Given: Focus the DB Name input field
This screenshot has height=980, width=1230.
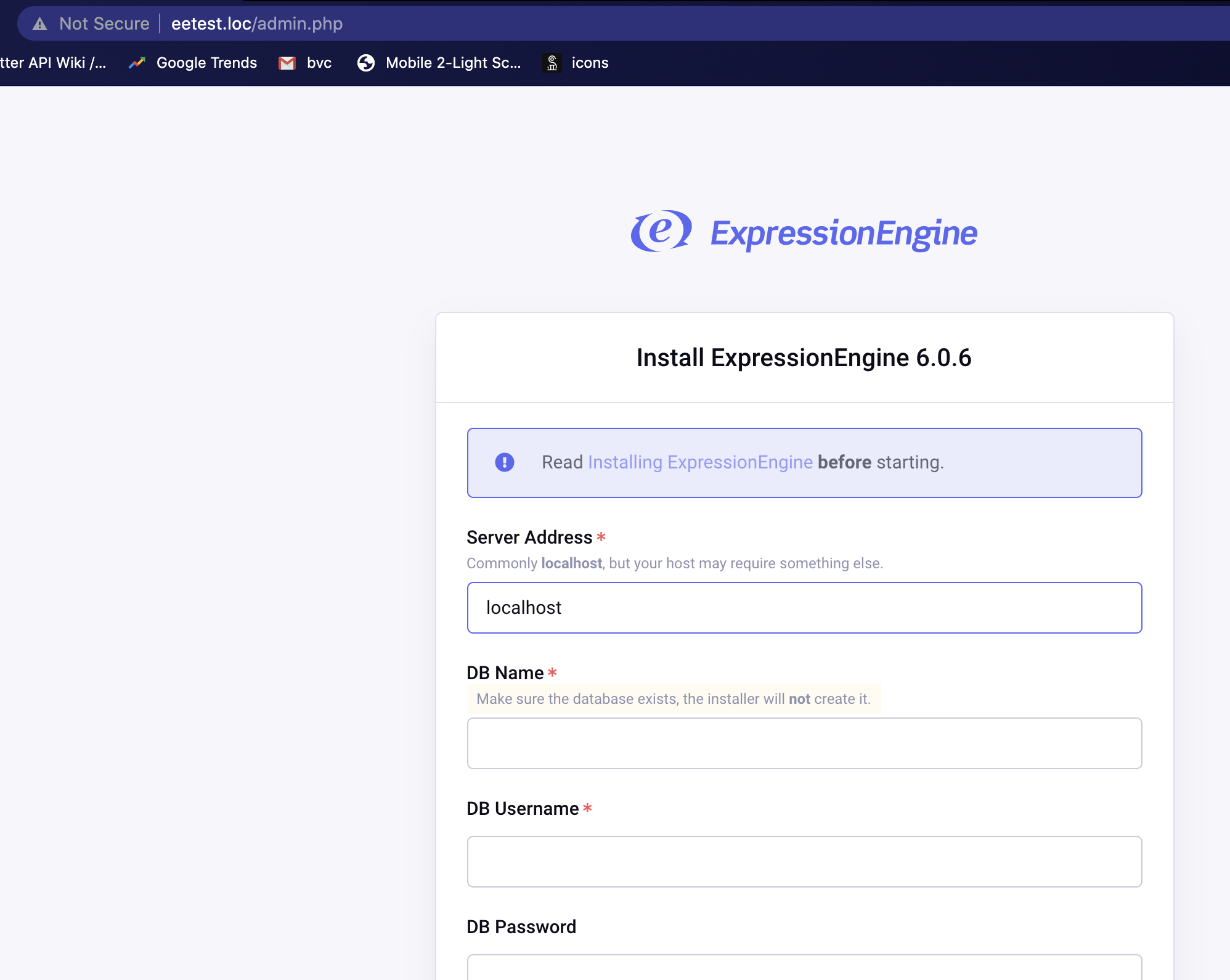Looking at the screenshot, I should [x=804, y=743].
